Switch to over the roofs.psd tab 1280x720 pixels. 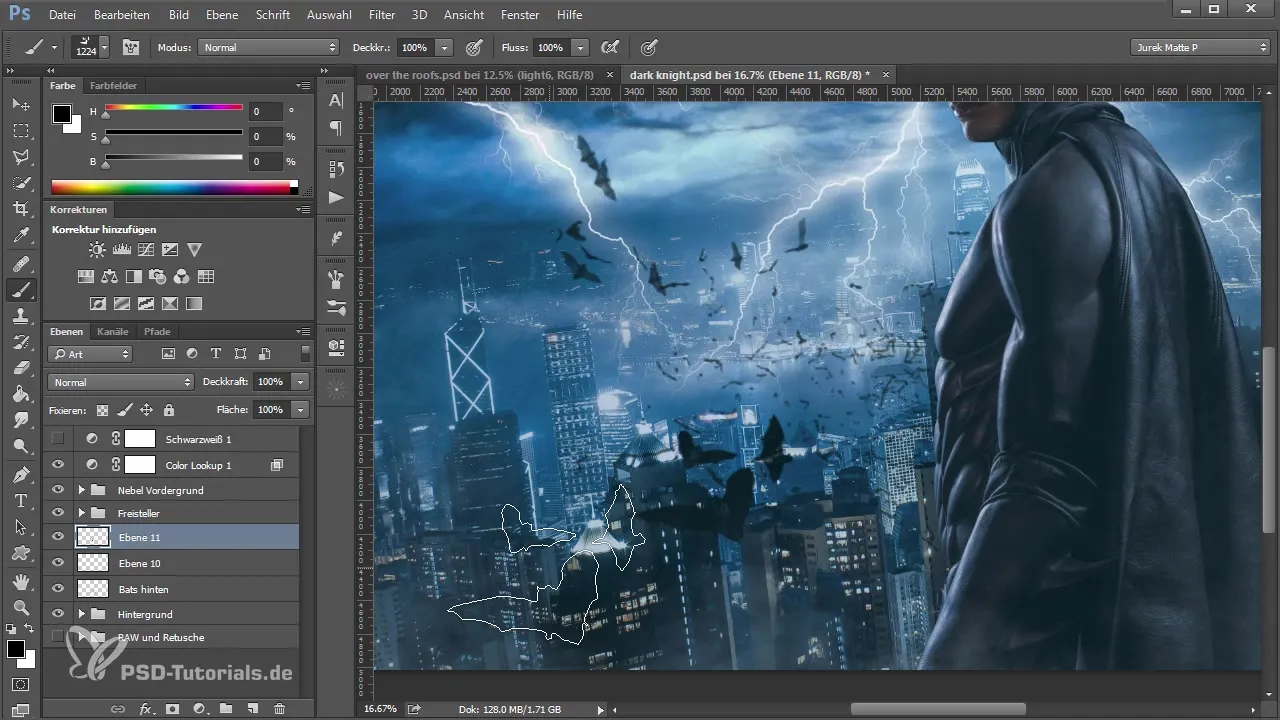[478, 74]
